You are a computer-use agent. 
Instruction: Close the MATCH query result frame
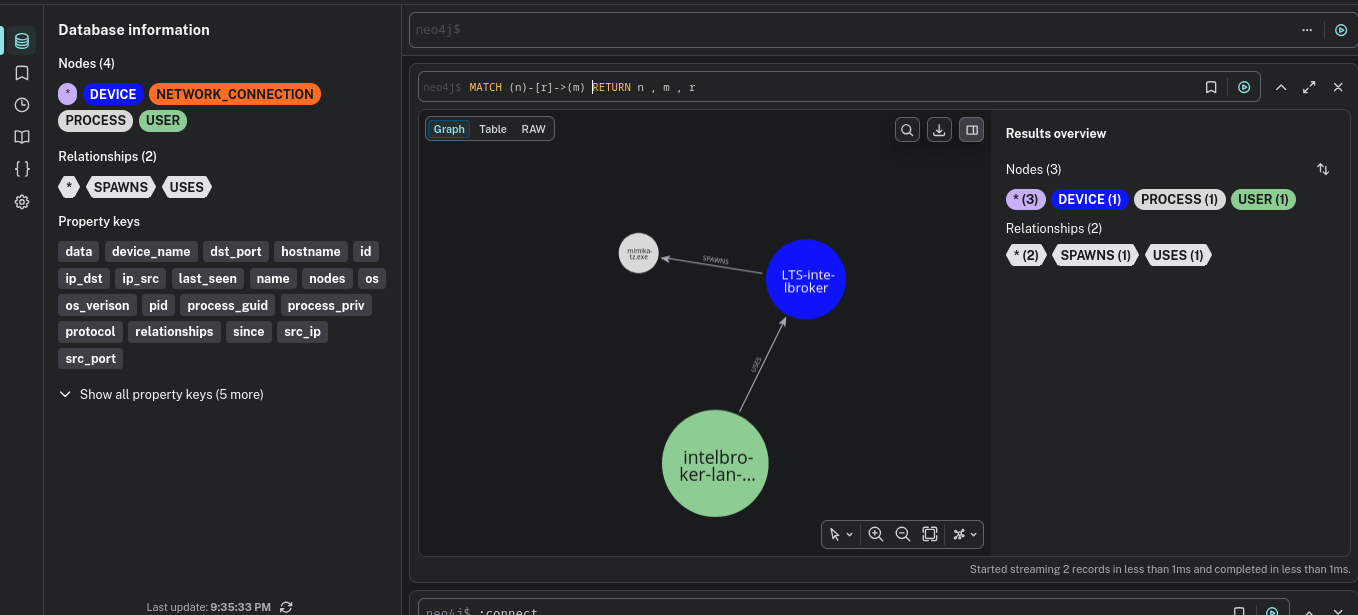click(1338, 87)
